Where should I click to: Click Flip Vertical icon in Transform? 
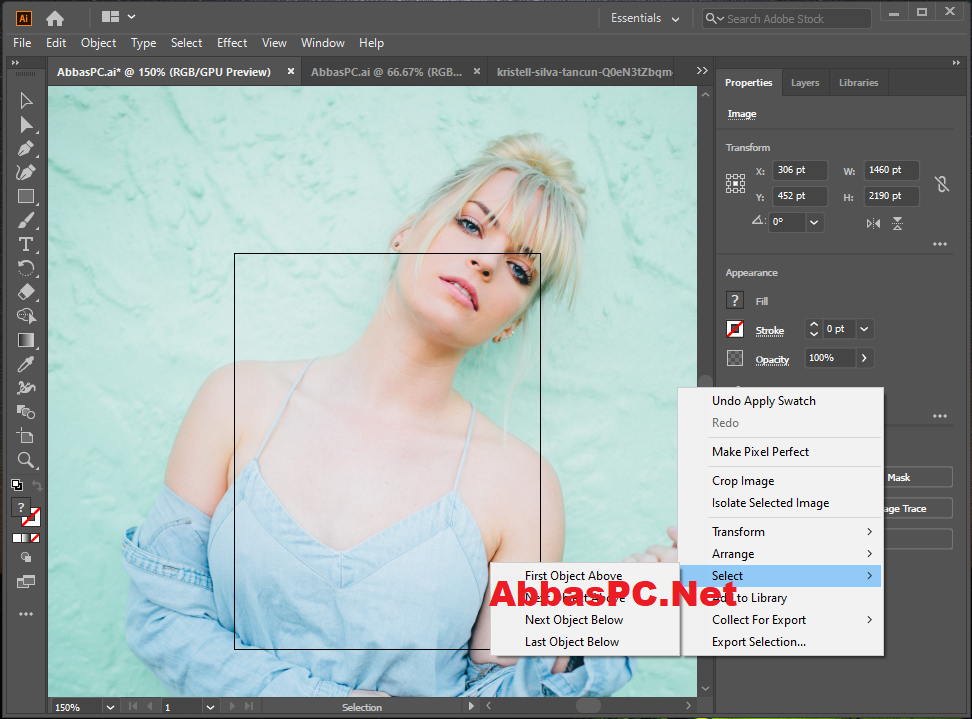tap(897, 223)
